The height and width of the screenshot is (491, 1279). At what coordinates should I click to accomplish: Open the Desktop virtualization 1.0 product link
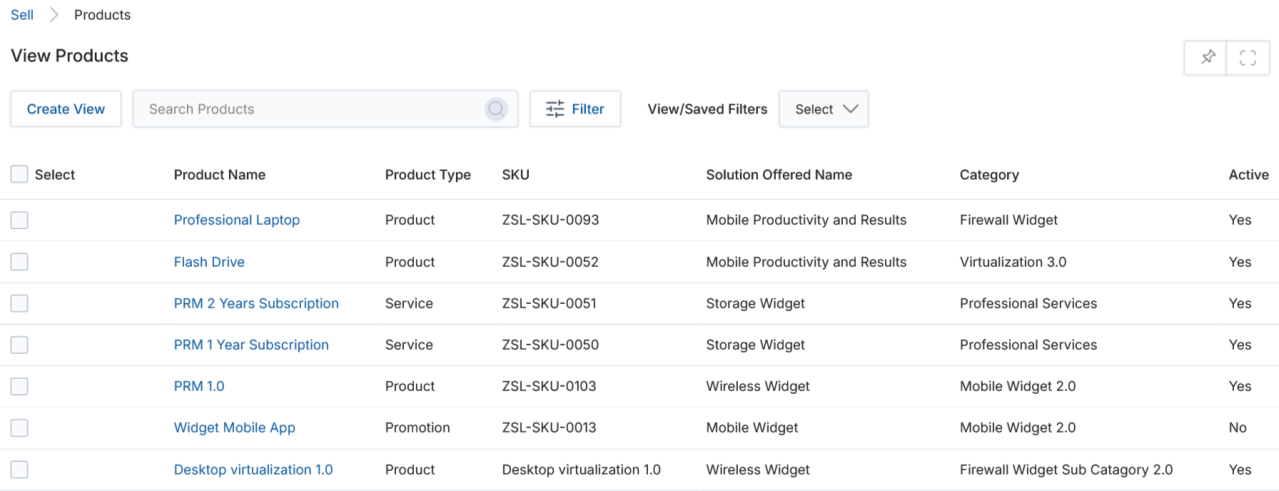pos(253,470)
